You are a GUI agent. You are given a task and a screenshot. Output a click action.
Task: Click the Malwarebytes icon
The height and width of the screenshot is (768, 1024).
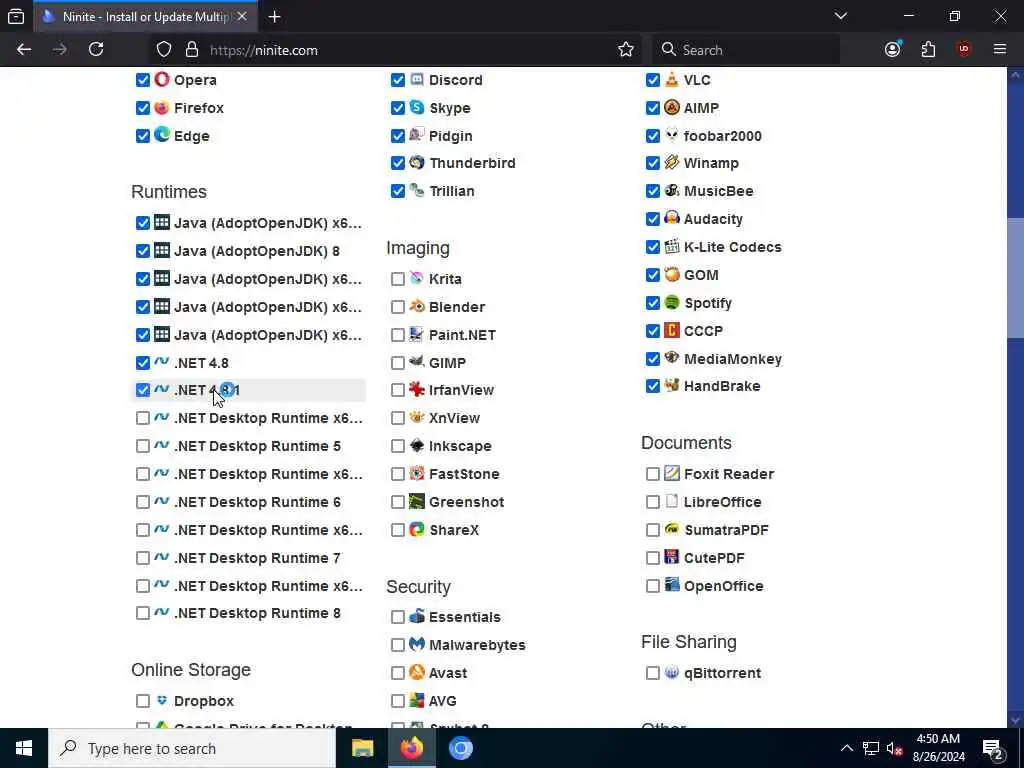coord(417,644)
